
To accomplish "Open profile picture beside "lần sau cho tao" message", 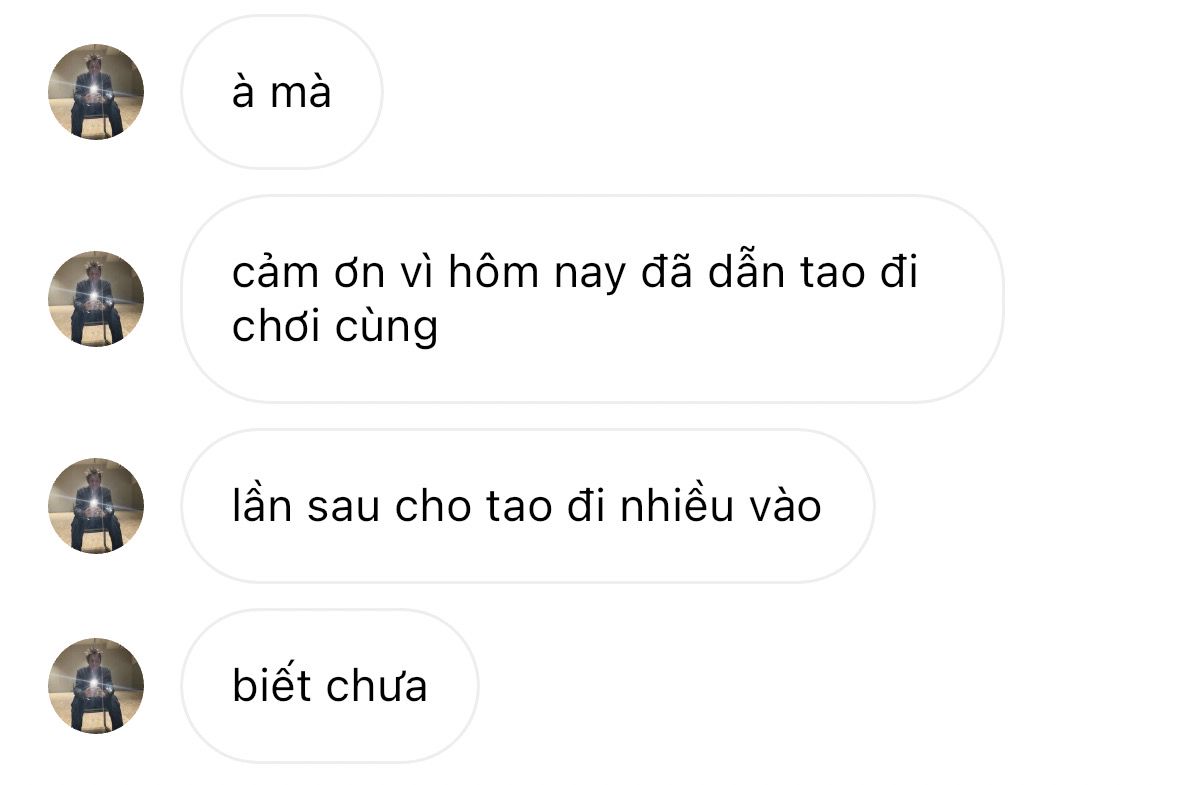I will coord(95,505).
